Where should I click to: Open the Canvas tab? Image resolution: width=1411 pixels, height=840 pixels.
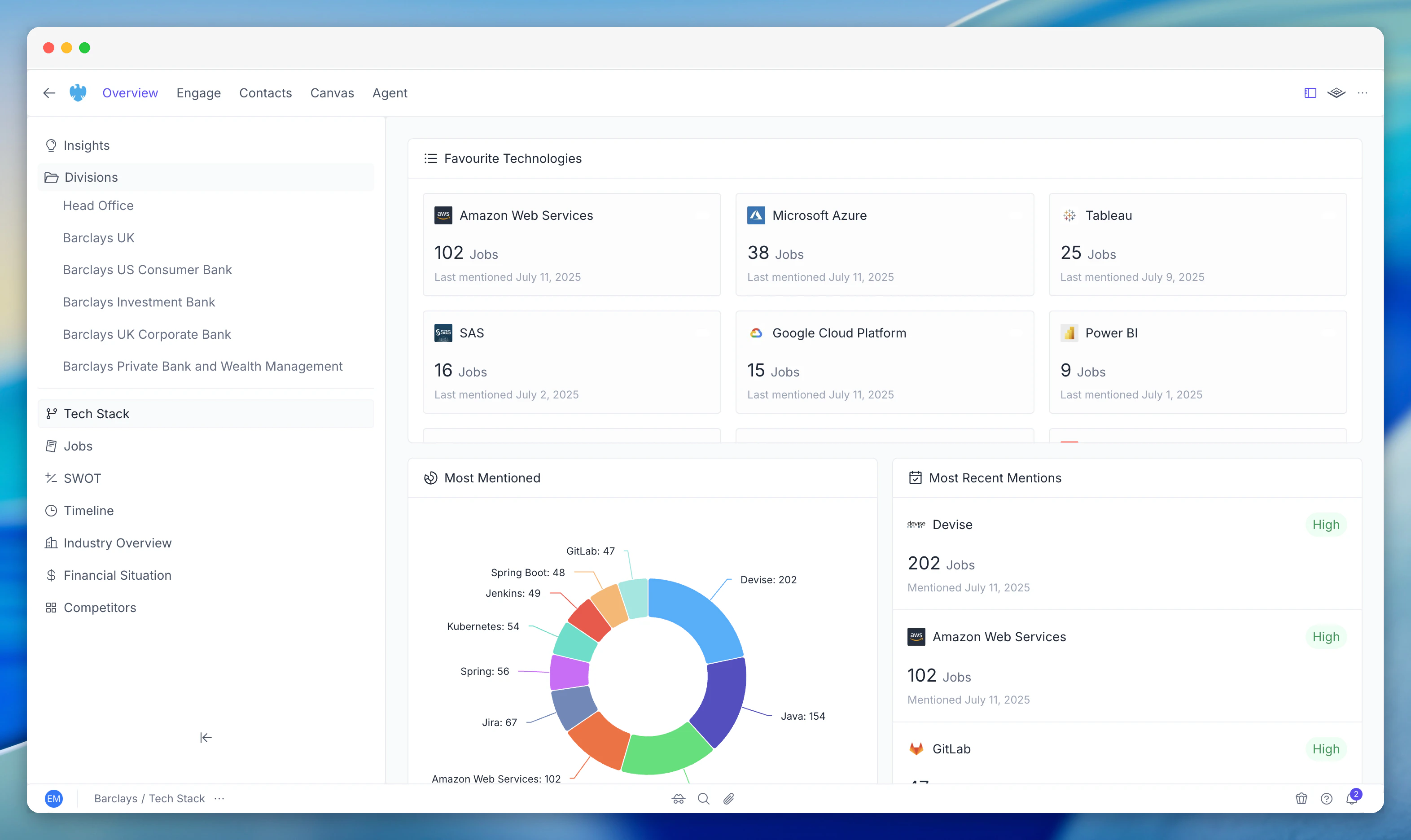[x=332, y=93]
